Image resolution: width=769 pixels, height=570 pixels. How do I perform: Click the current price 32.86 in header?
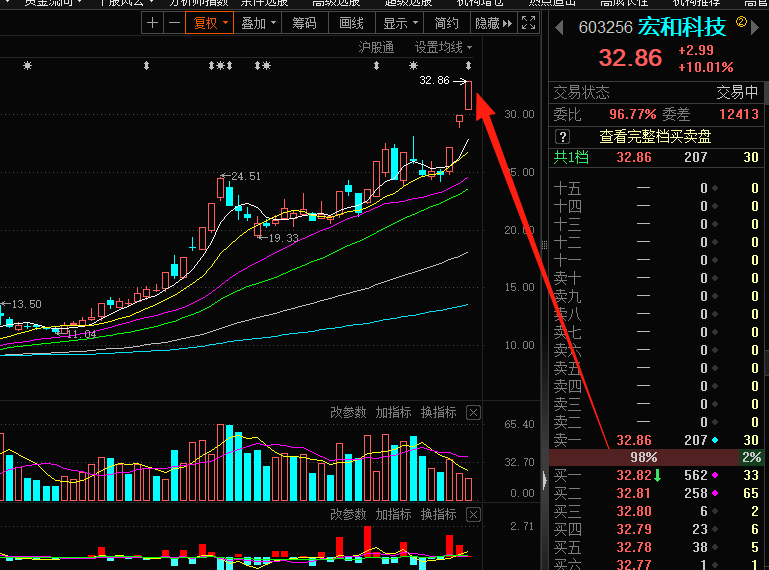630,58
